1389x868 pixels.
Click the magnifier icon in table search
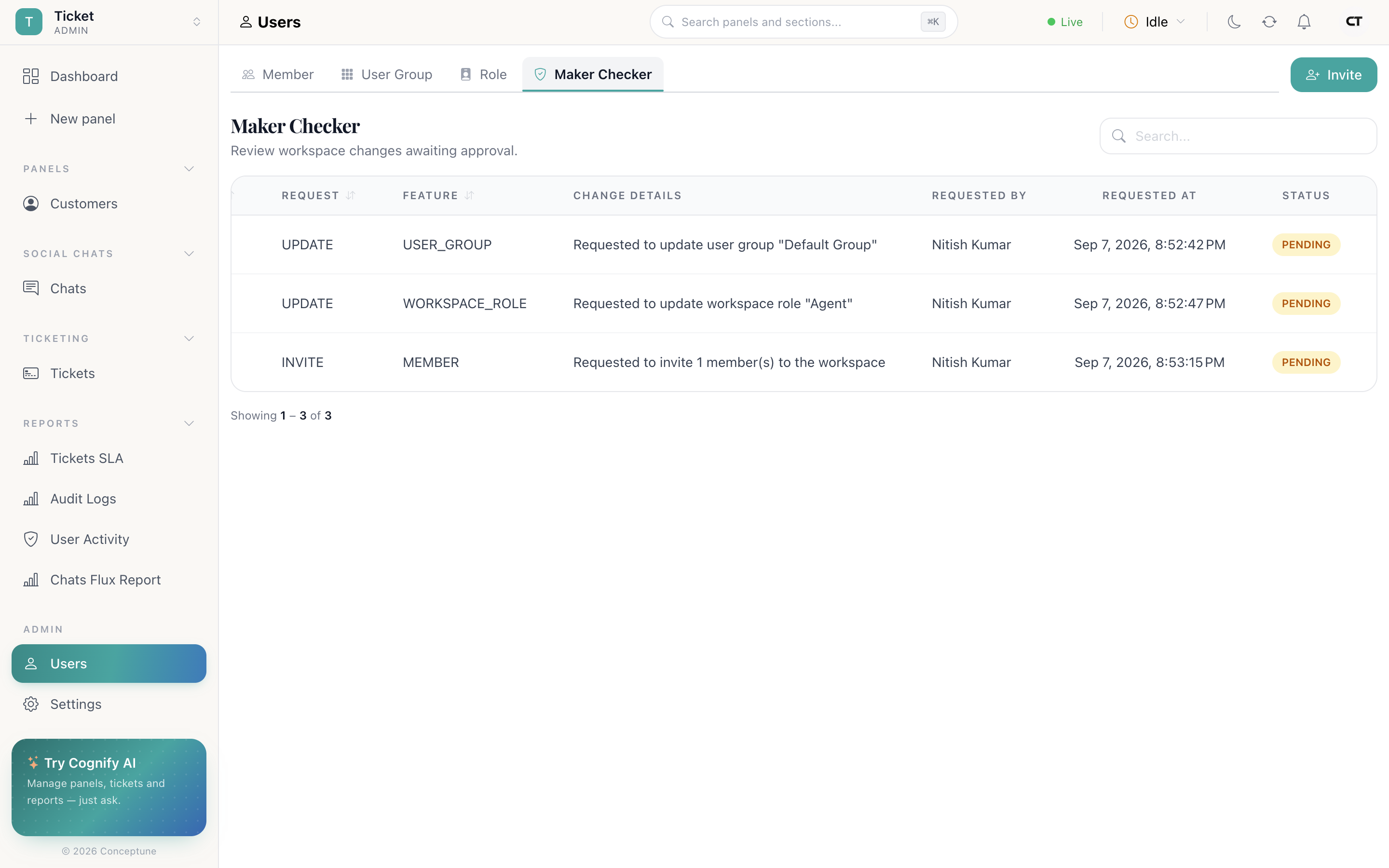tap(1118, 136)
